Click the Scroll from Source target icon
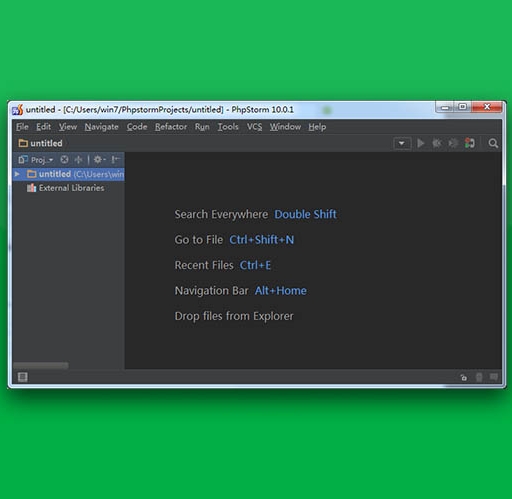512x499 pixels. (x=64, y=160)
